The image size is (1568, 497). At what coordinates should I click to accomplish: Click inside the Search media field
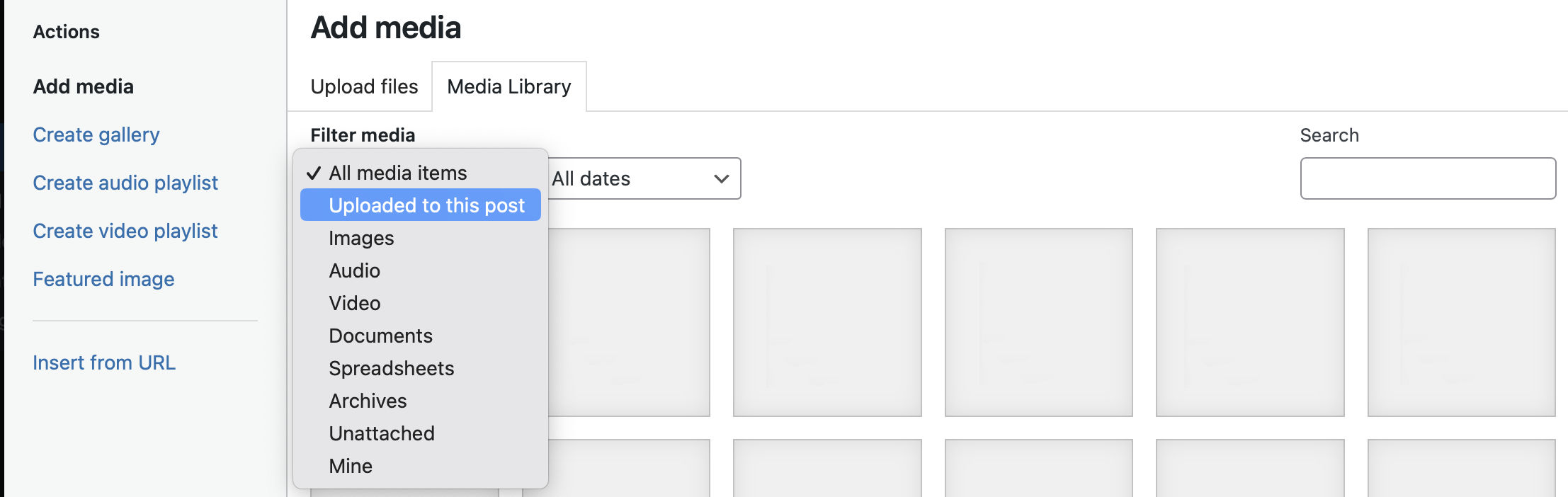pos(1427,178)
